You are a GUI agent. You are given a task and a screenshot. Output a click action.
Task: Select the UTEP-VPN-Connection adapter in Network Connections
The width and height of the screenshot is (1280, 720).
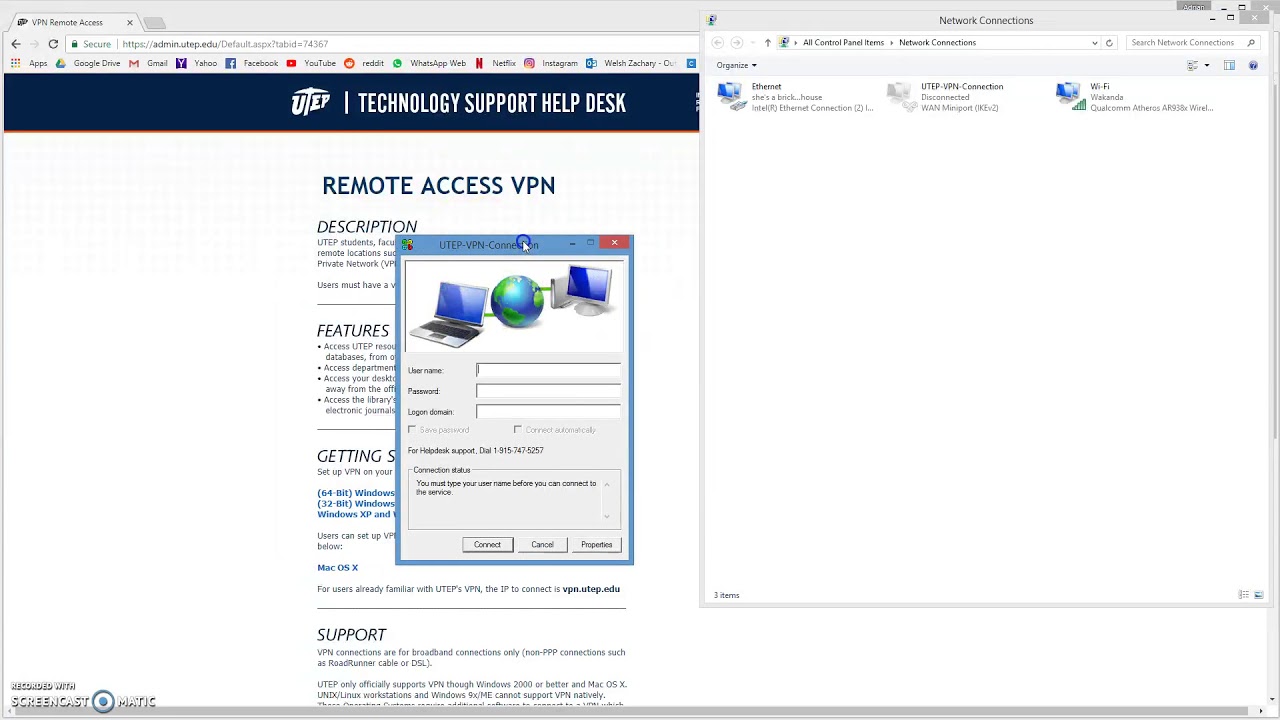945,97
